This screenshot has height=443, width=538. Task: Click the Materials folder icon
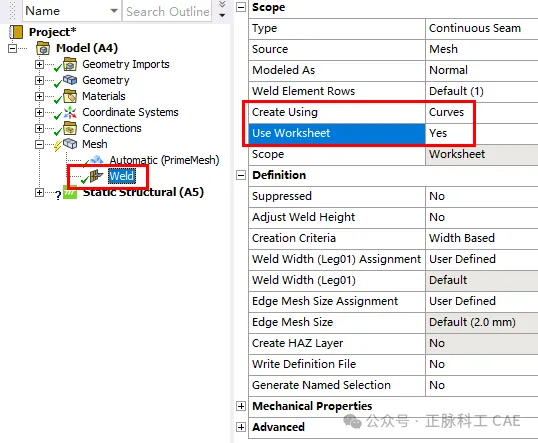pos(70,96)
